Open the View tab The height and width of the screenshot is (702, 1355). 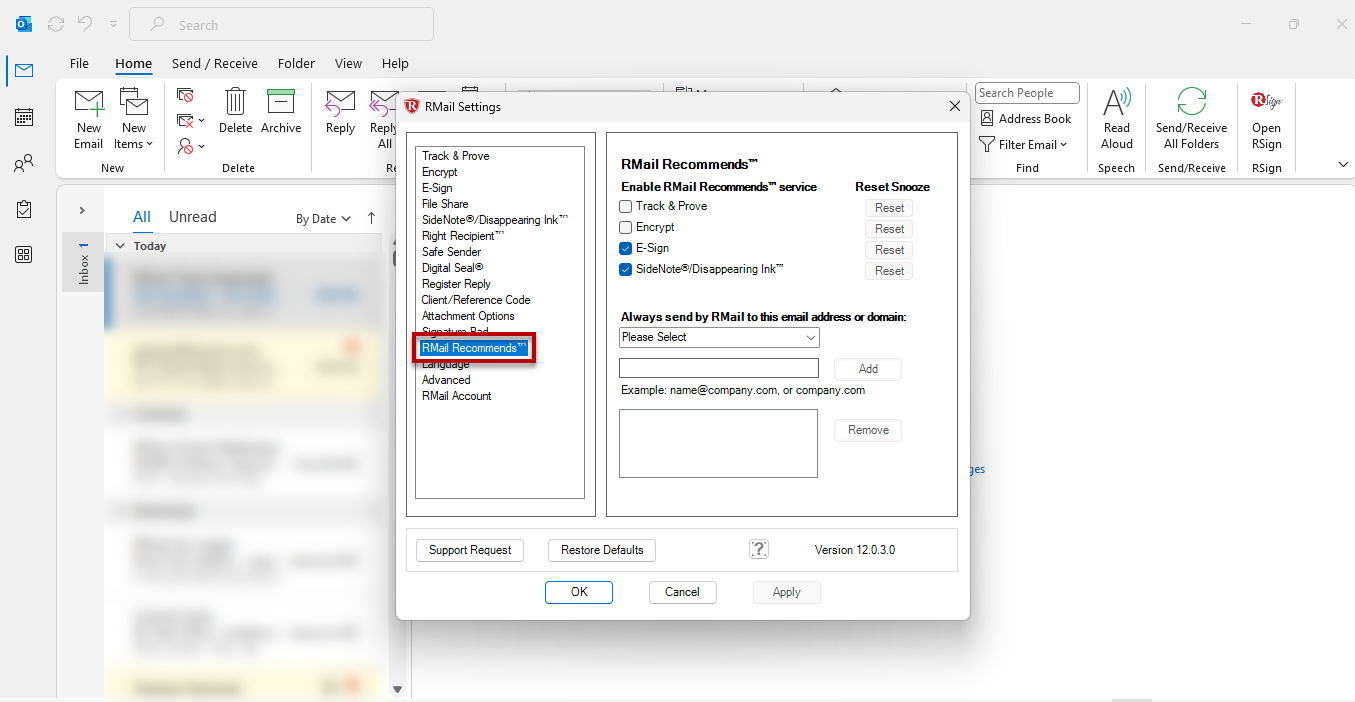(x=348, y=63)
